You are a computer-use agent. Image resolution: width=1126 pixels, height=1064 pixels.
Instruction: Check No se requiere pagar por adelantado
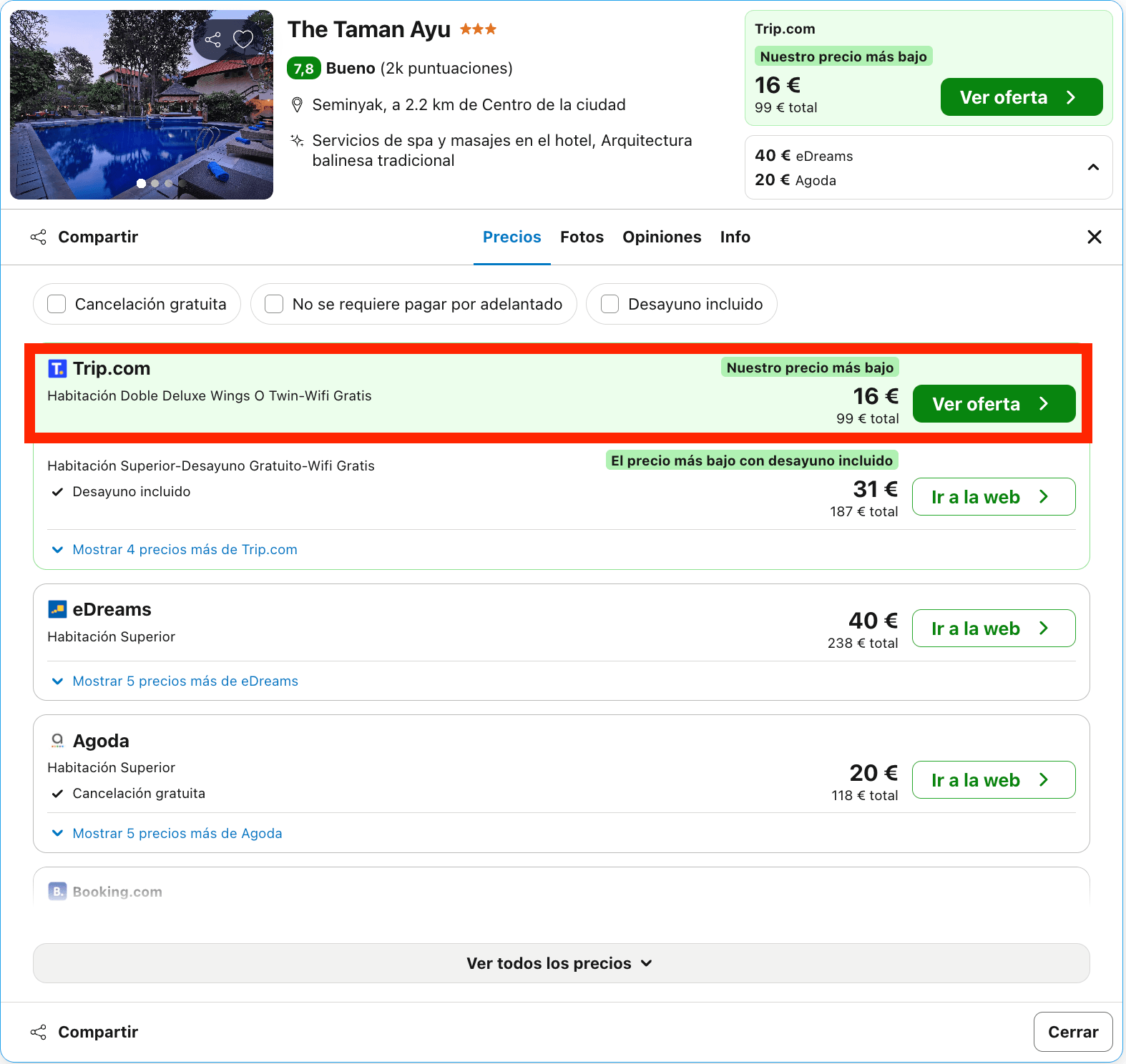pos(274,304)
